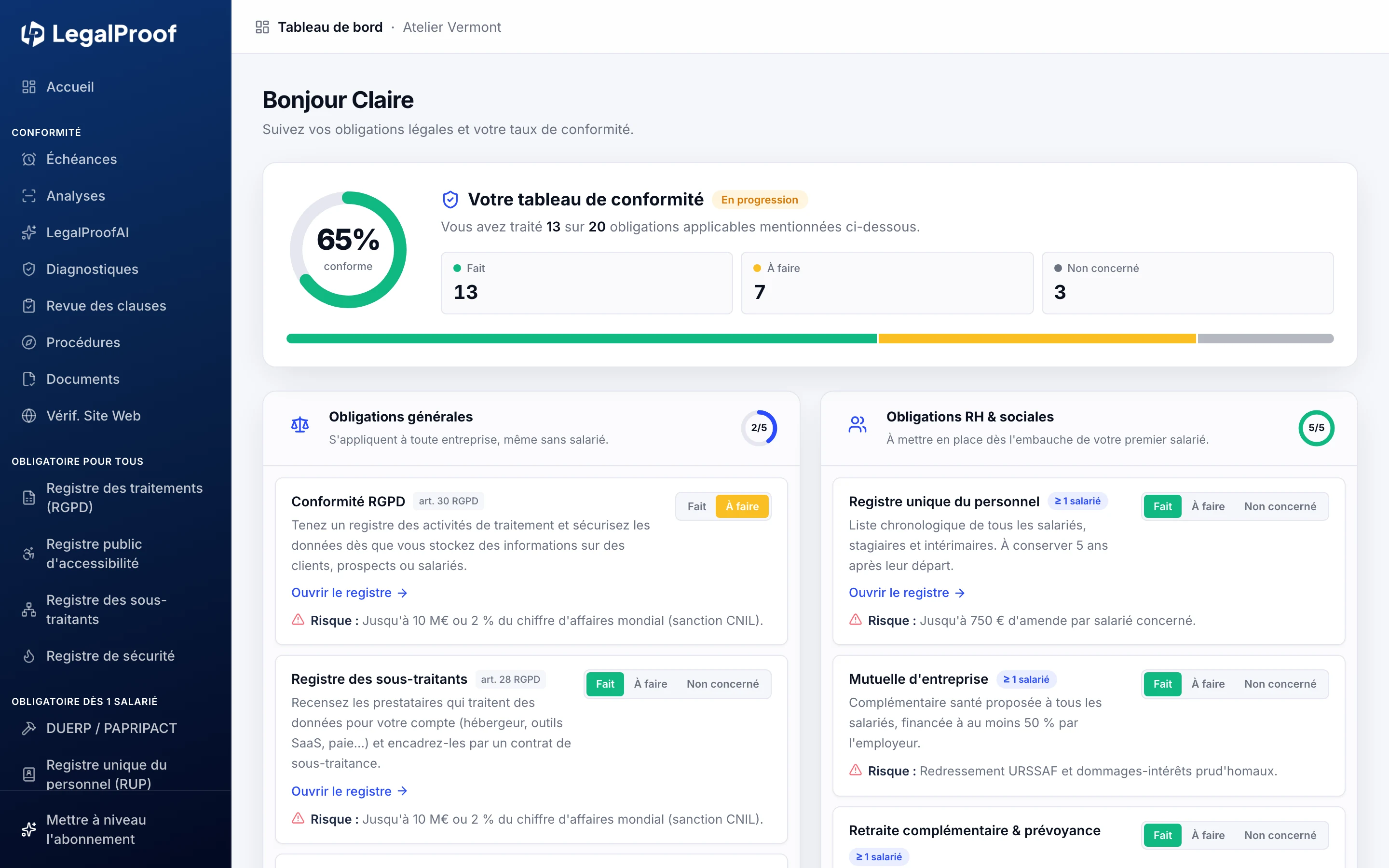Click the Registre des sous-traitants network icon
Image resolution: width=1389 pixels, height=868 pixels.
click(29, 610)
